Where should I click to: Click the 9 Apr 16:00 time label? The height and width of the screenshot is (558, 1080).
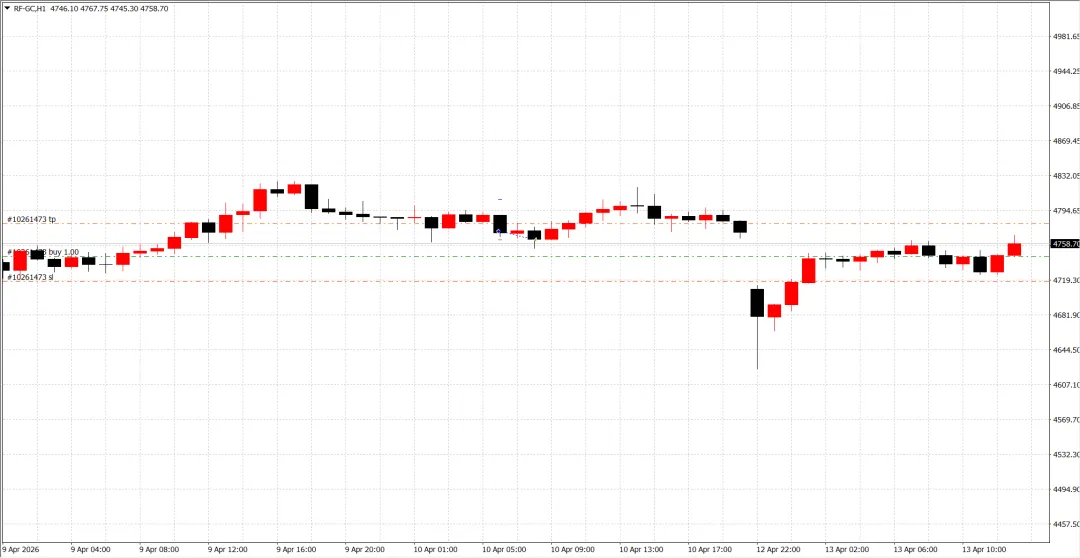(x=296, y=550)
